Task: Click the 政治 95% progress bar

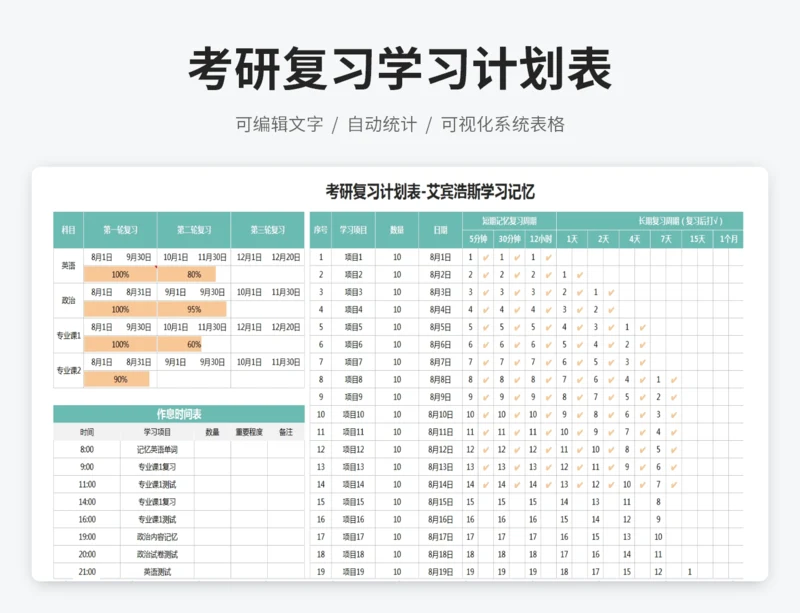Action: click(x=192, y=309)
